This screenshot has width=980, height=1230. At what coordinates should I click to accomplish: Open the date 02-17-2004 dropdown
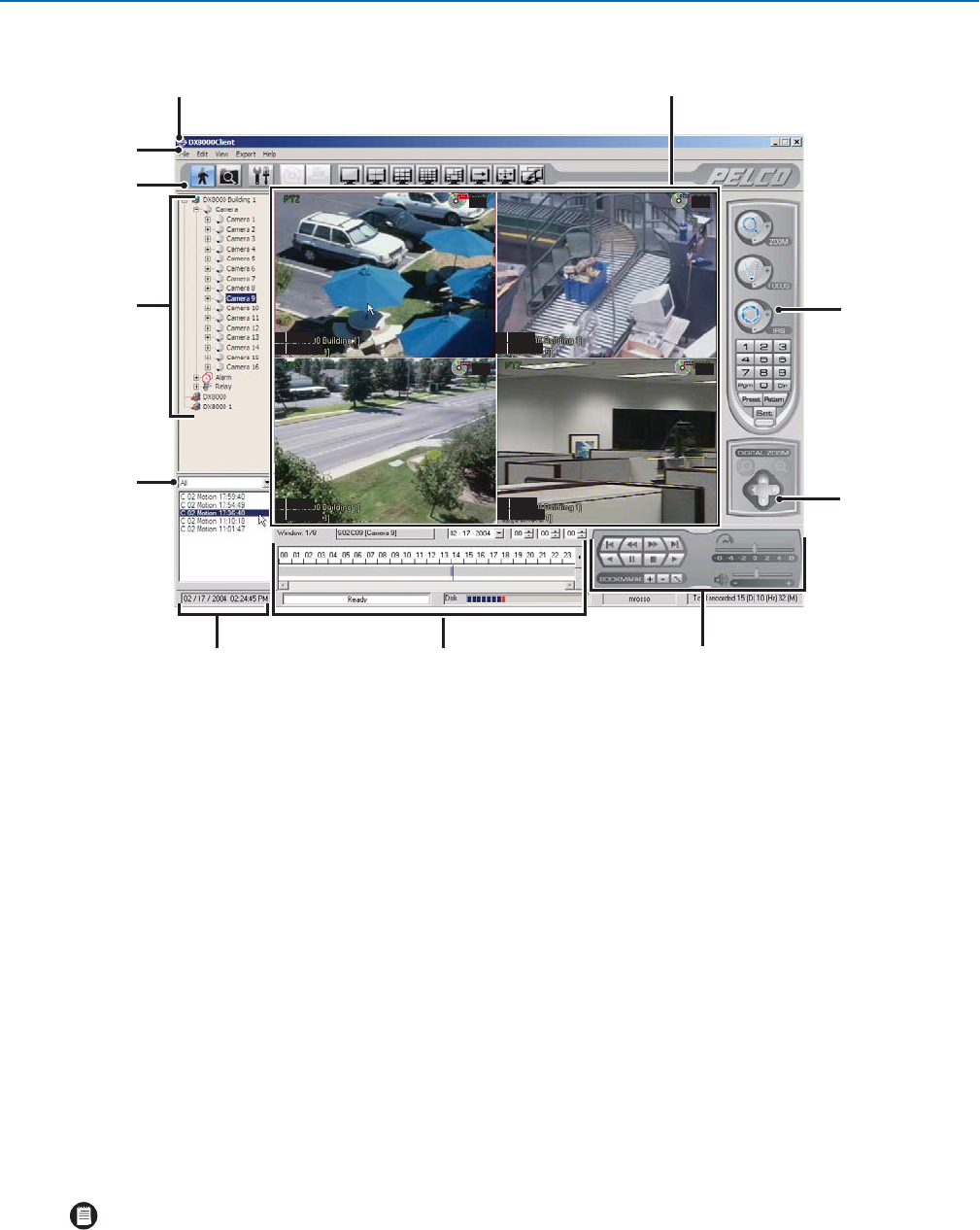coord(499,533)
